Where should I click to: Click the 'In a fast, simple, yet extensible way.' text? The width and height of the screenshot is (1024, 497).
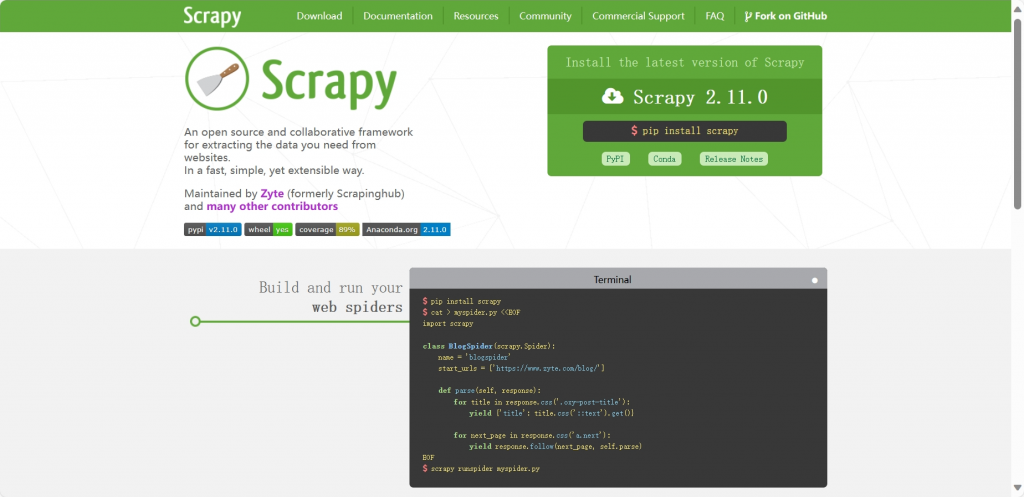[x=274, y=170]
